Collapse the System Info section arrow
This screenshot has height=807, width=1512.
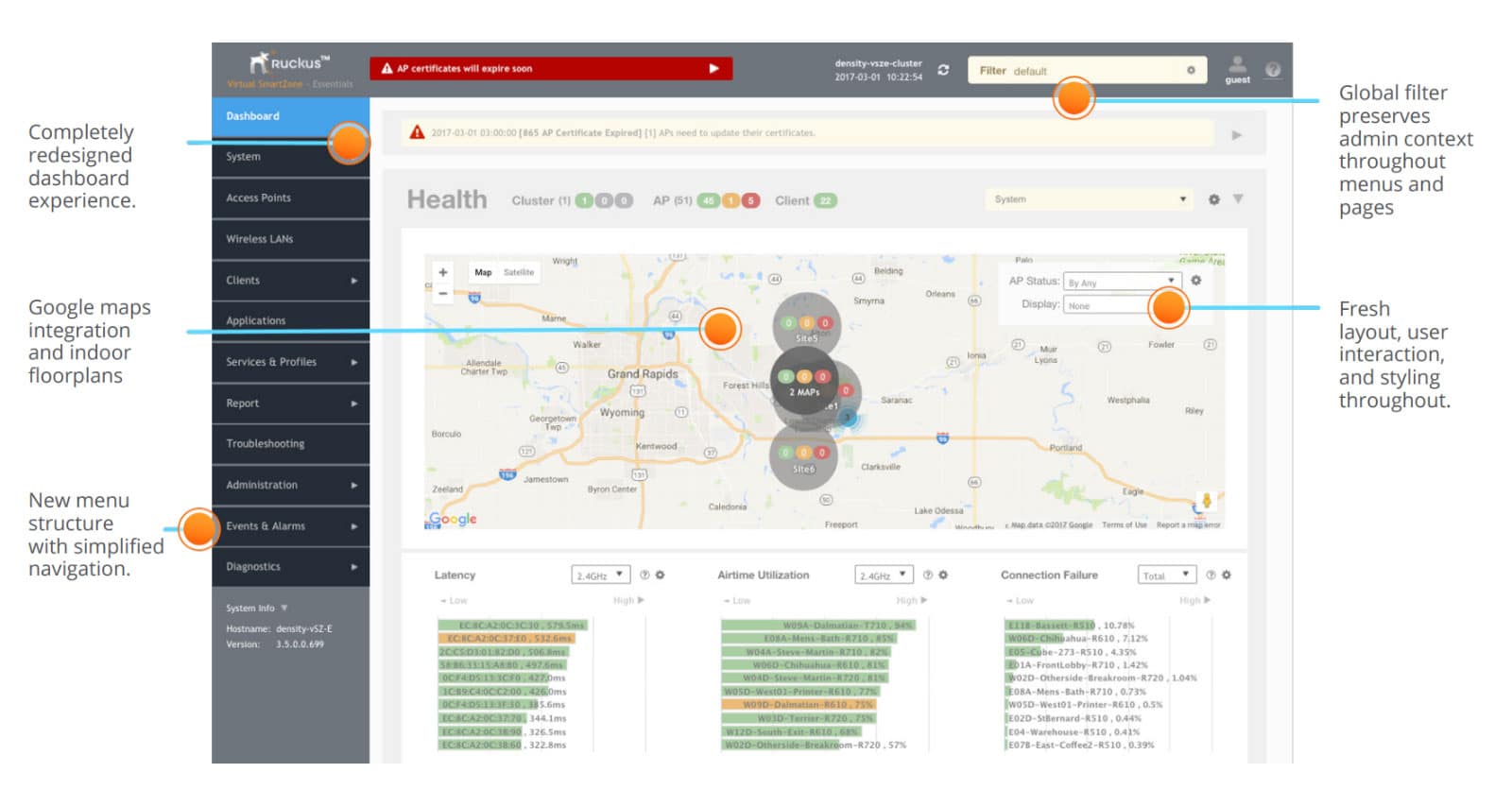[x=283, y=608]
